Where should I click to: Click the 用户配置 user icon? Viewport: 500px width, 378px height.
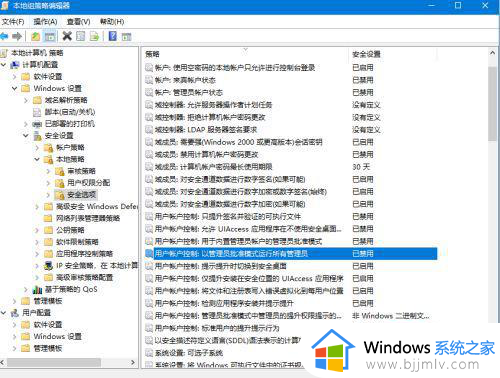pos(15,313)
